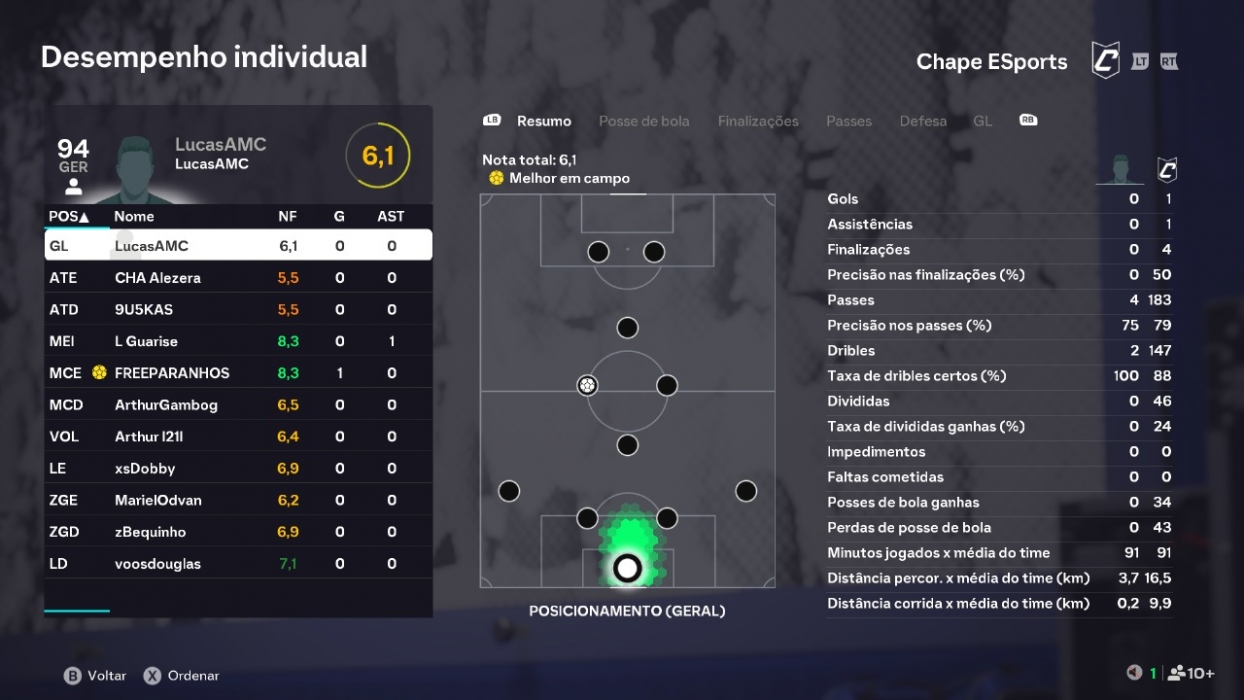Toggle POS column sort order arrow
The image size is (1244, 700).
pyautogui.click(x=82, y=216)
